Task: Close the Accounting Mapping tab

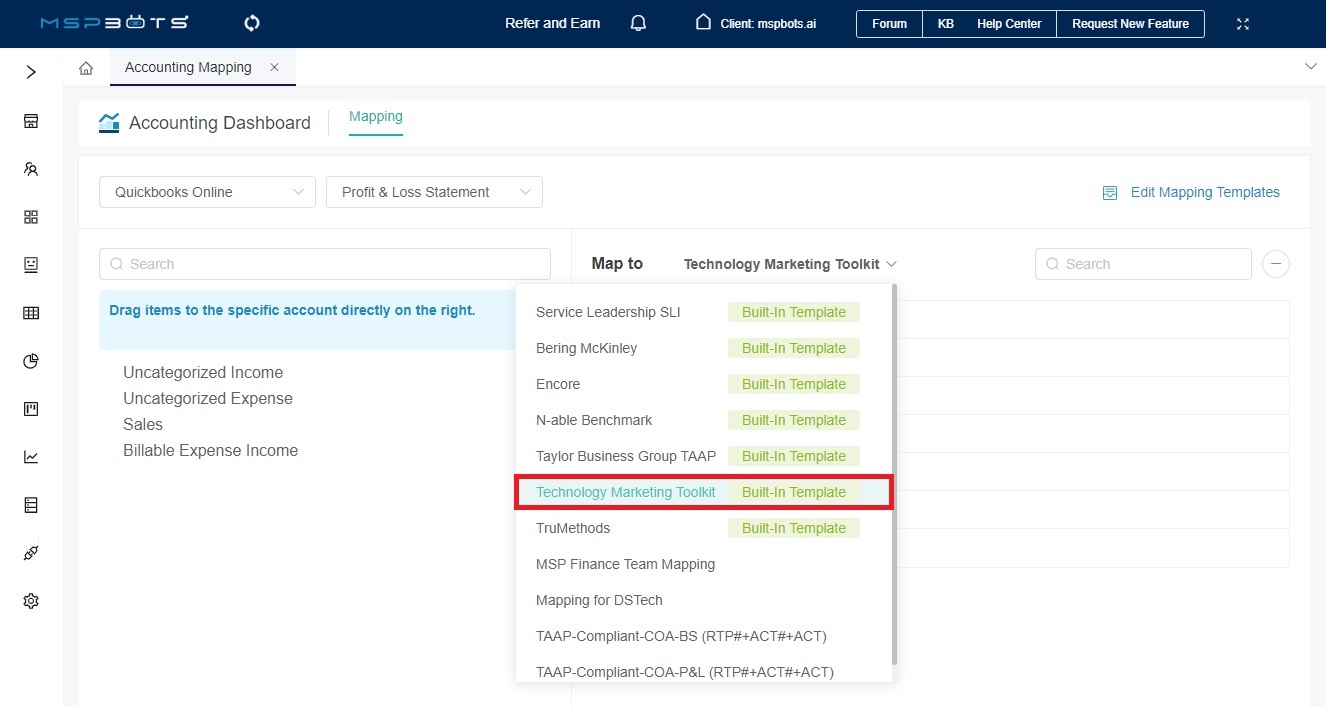Action: click(274, 67)
